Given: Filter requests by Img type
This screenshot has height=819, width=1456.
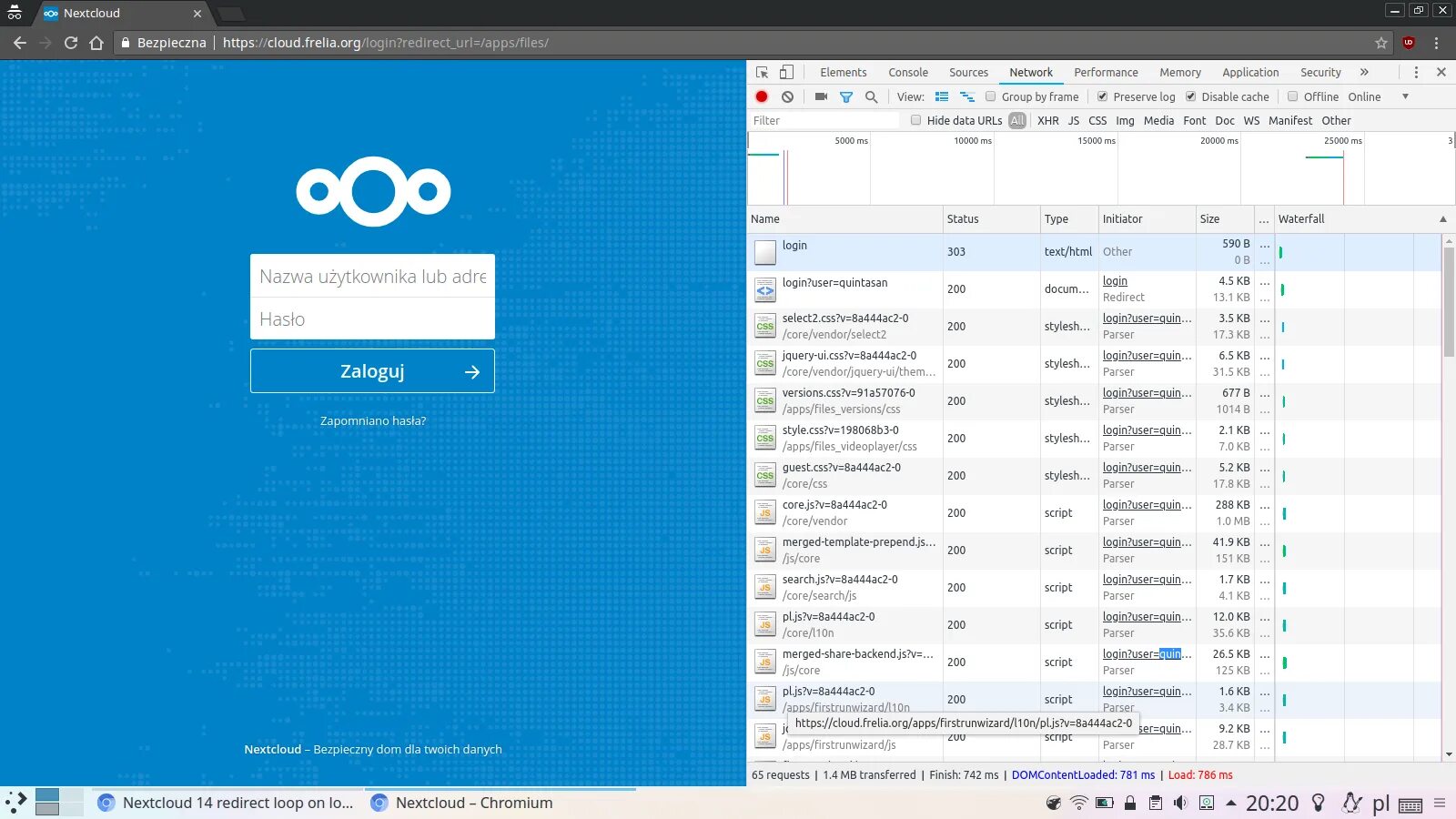Looking at the screenshot, I should tap(1125, 120).
